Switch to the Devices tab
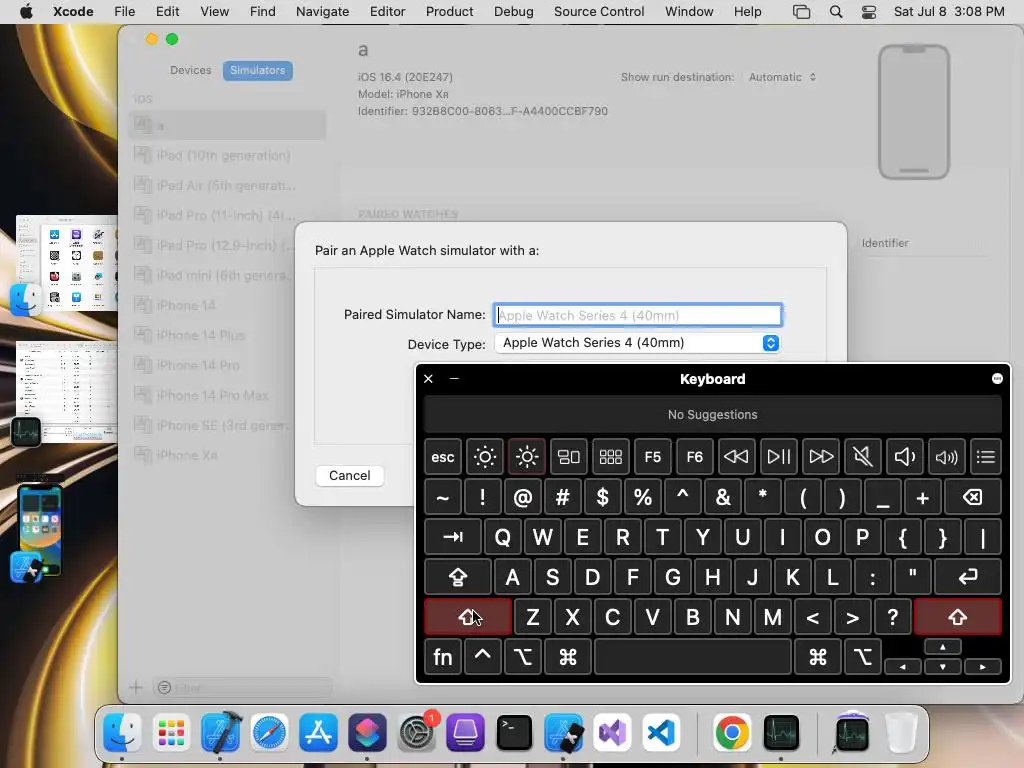Image resolution: width=1024 pixels, height=768 pixels. coord(190,71)
